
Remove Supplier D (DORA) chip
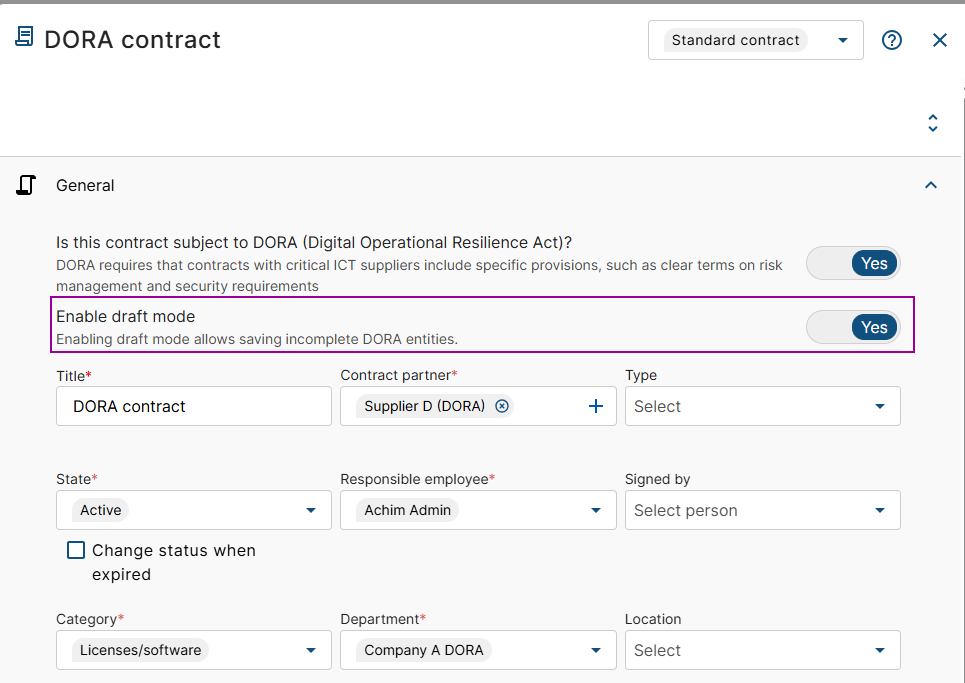tap(502, 406)
